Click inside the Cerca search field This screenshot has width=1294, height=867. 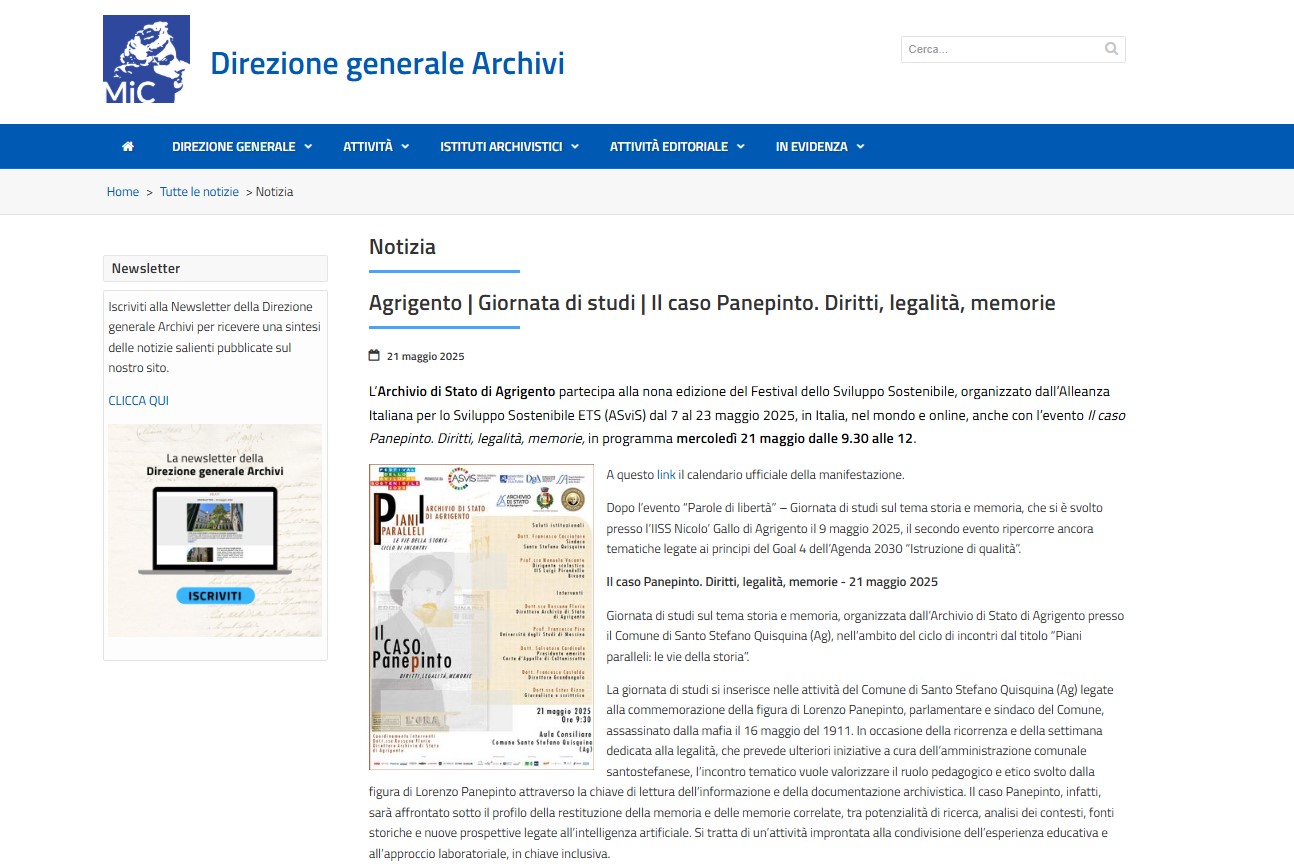pos(1000,49)
